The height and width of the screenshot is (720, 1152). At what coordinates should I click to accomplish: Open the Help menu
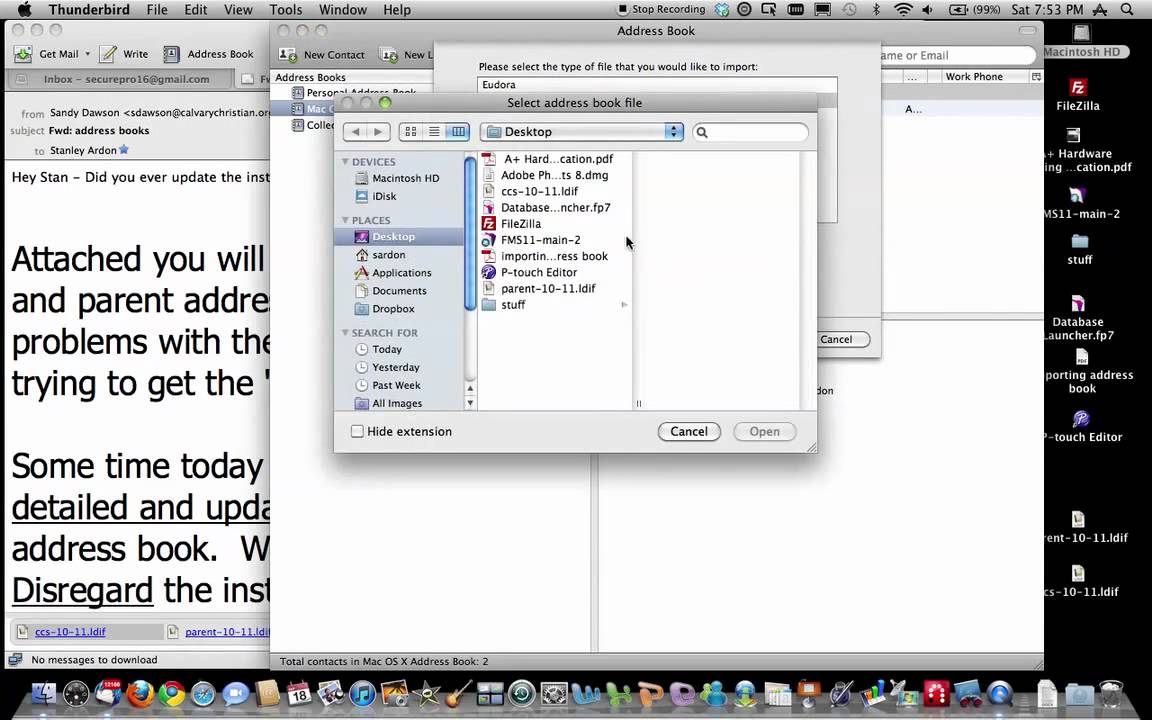pos(397,10)
